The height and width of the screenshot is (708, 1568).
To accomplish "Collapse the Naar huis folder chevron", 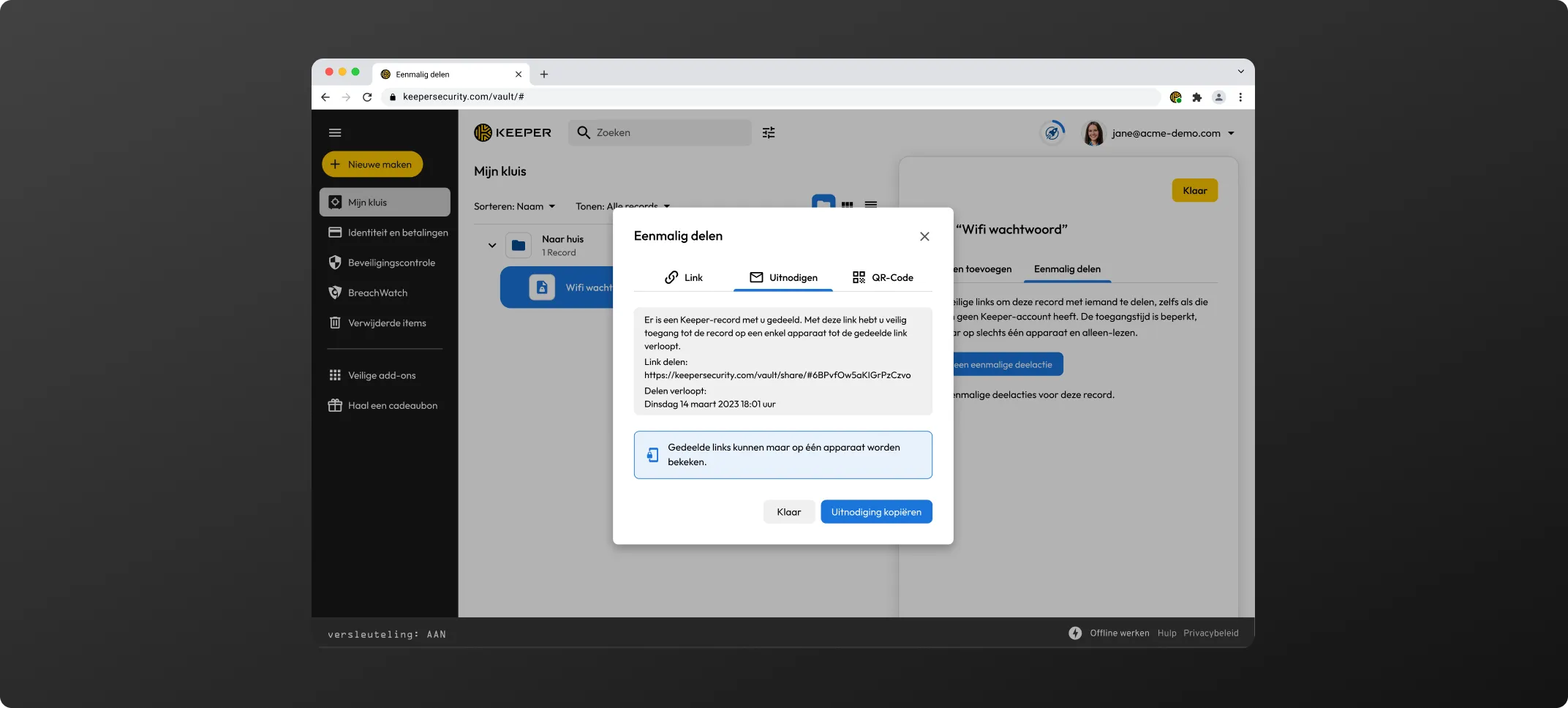I will [x=492, y=246].
